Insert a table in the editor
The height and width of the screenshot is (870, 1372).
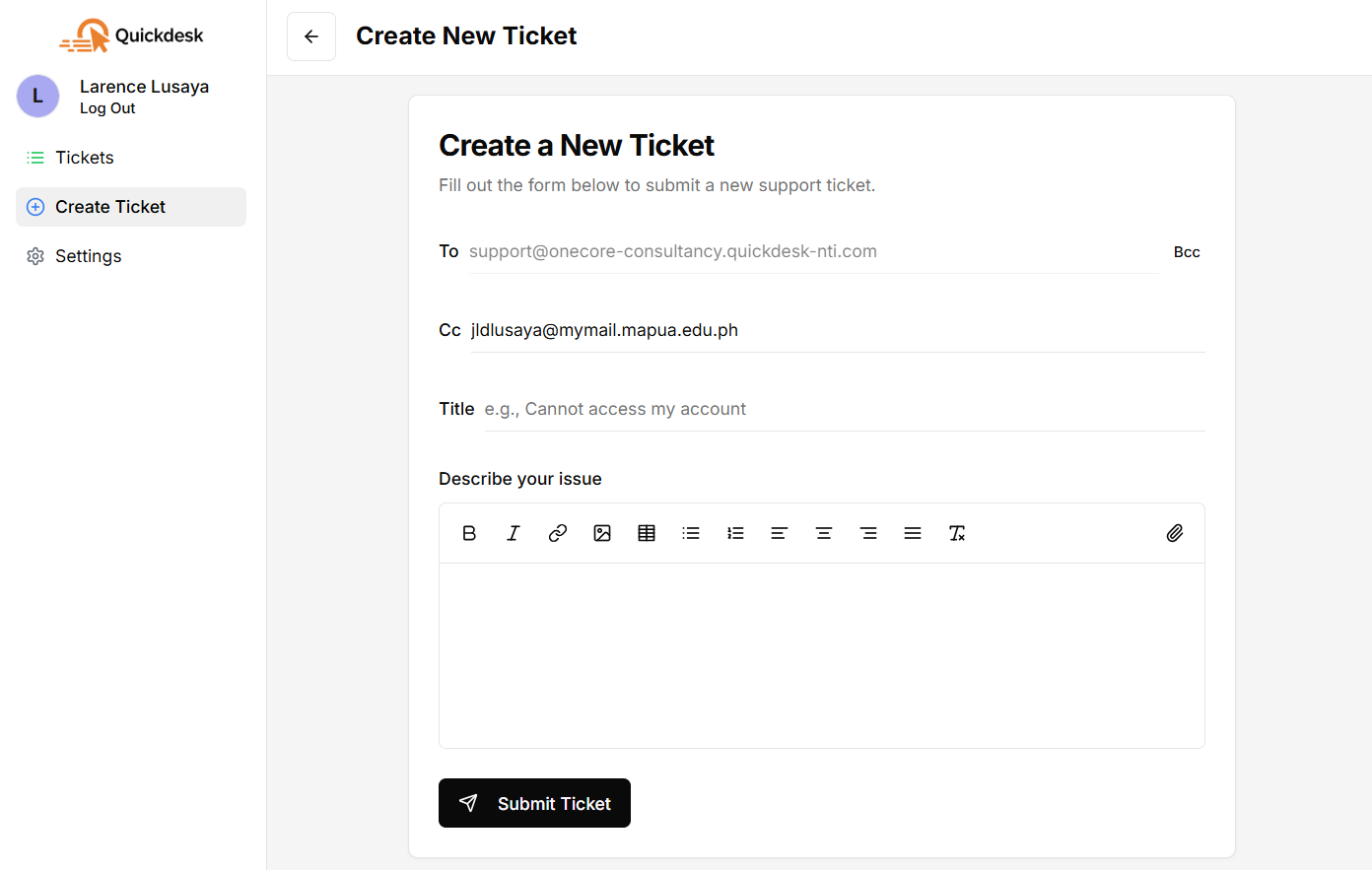pyautogui.click(x=647, y=533)
